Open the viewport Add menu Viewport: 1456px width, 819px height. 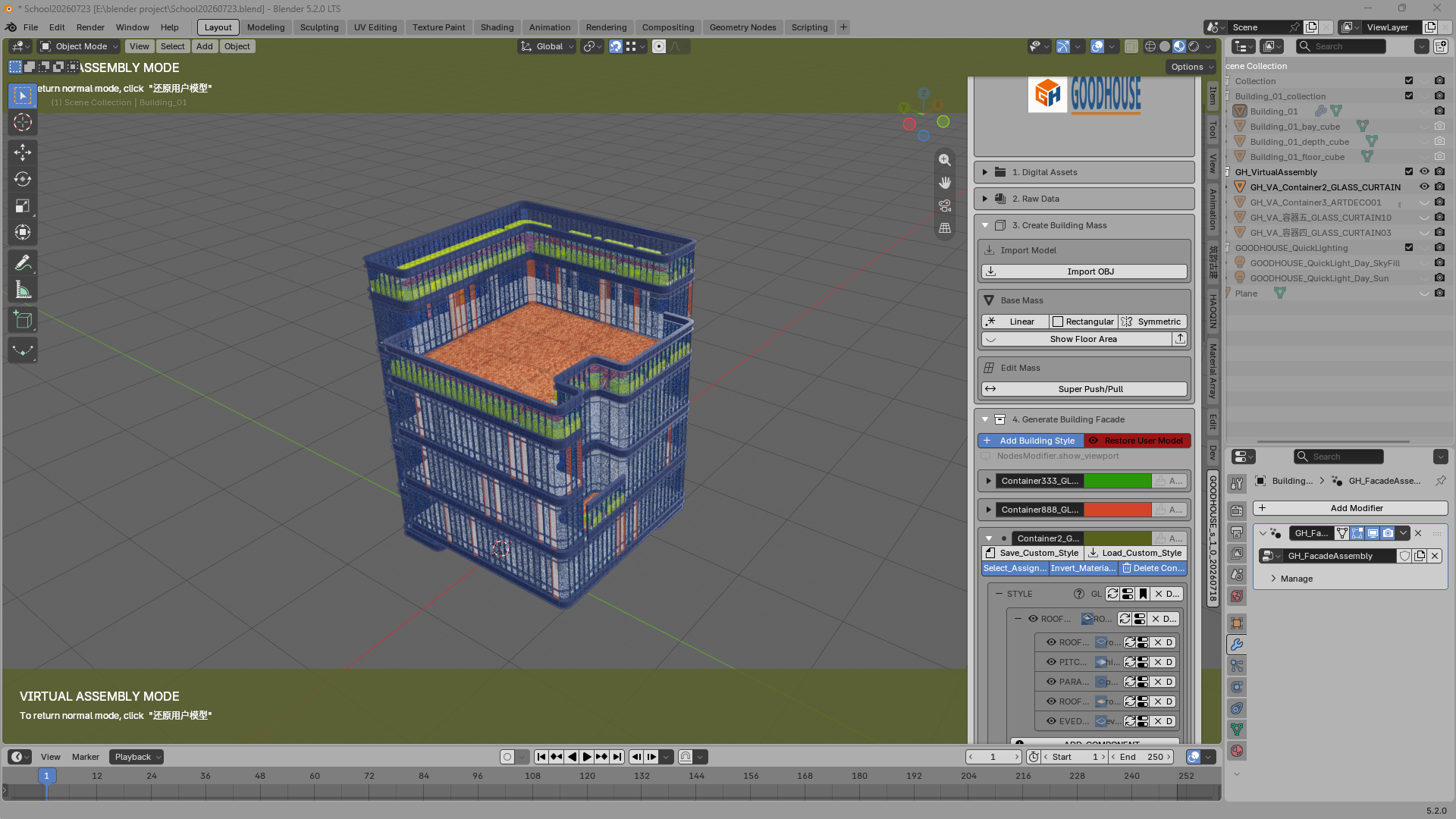[x=205, y=46]
